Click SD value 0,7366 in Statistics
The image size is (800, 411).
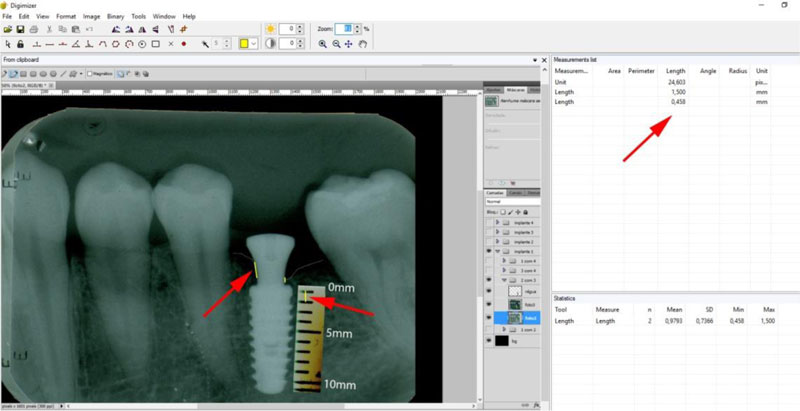click(704, 321)
